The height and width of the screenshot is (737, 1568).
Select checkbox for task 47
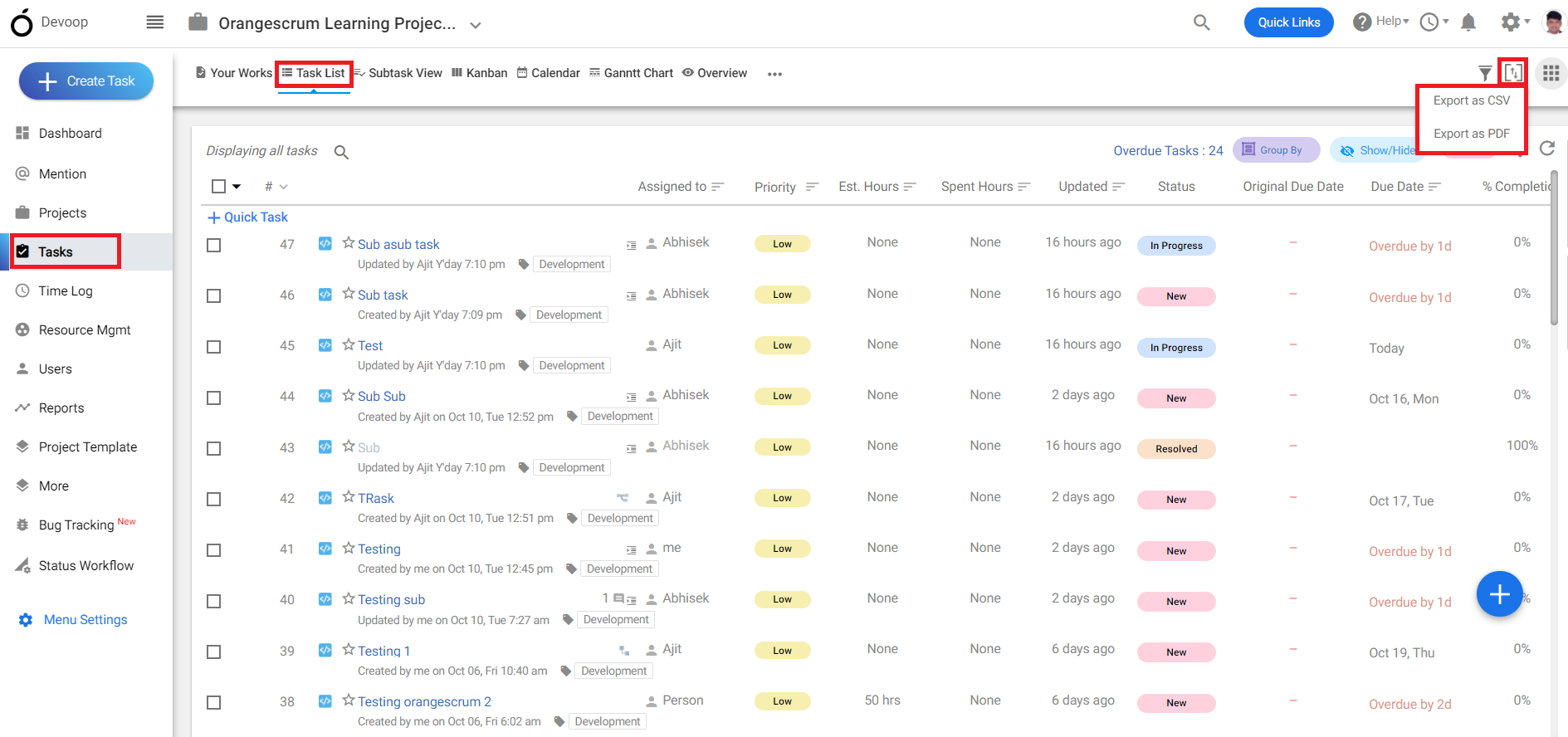(213, 246)
